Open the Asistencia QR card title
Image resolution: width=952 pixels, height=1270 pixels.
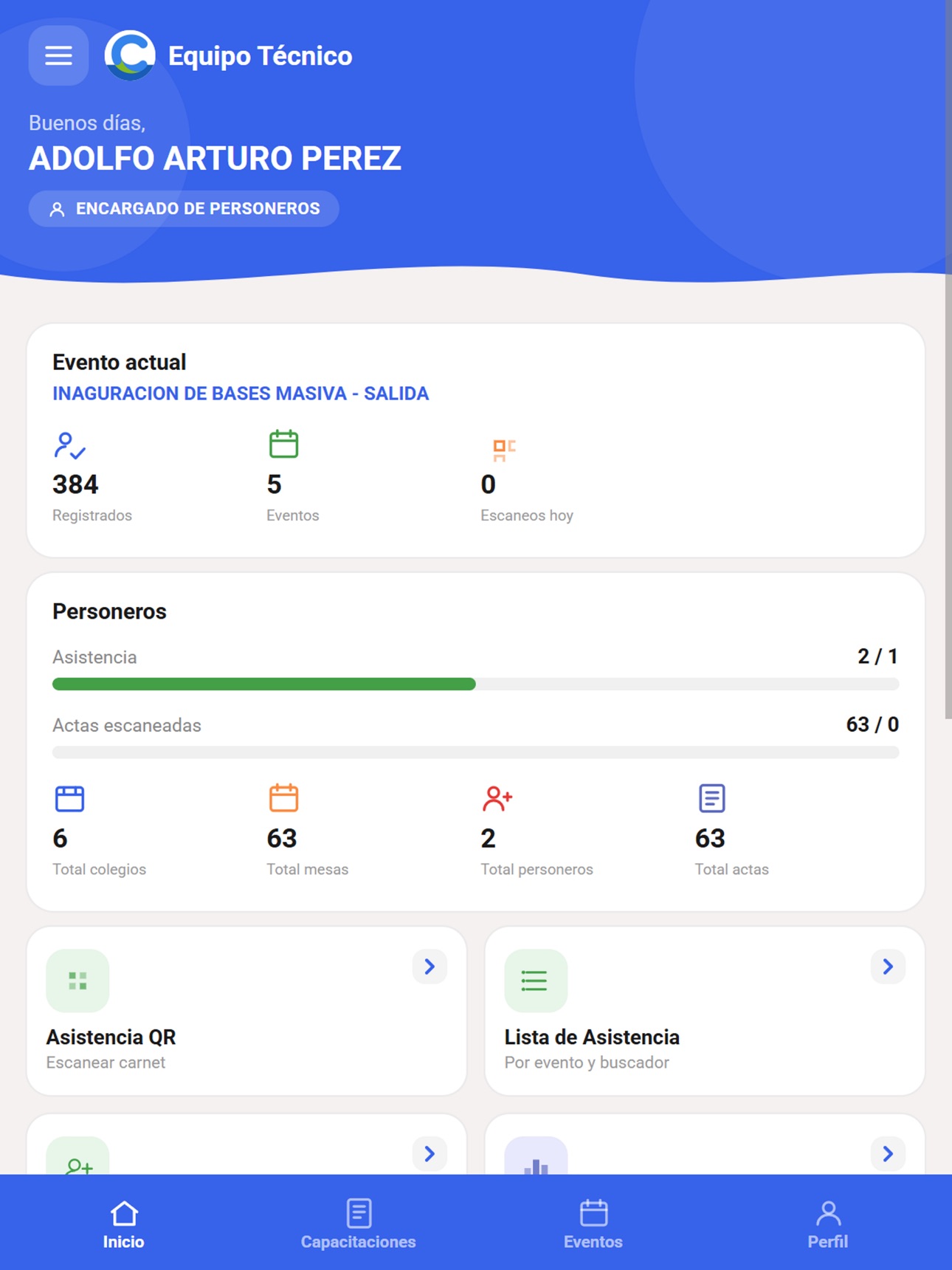[x=111, y=1037]
